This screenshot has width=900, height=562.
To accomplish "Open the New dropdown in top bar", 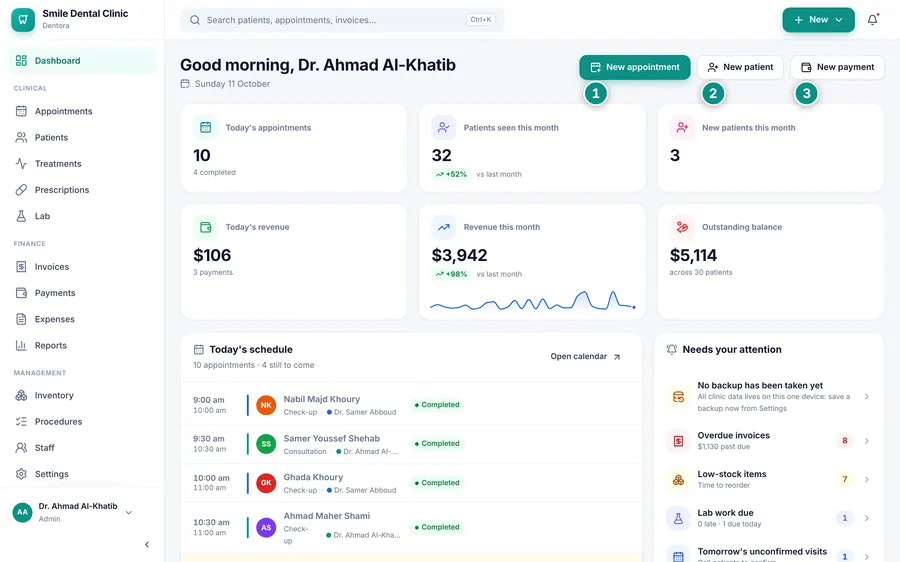I will point(818,20).
